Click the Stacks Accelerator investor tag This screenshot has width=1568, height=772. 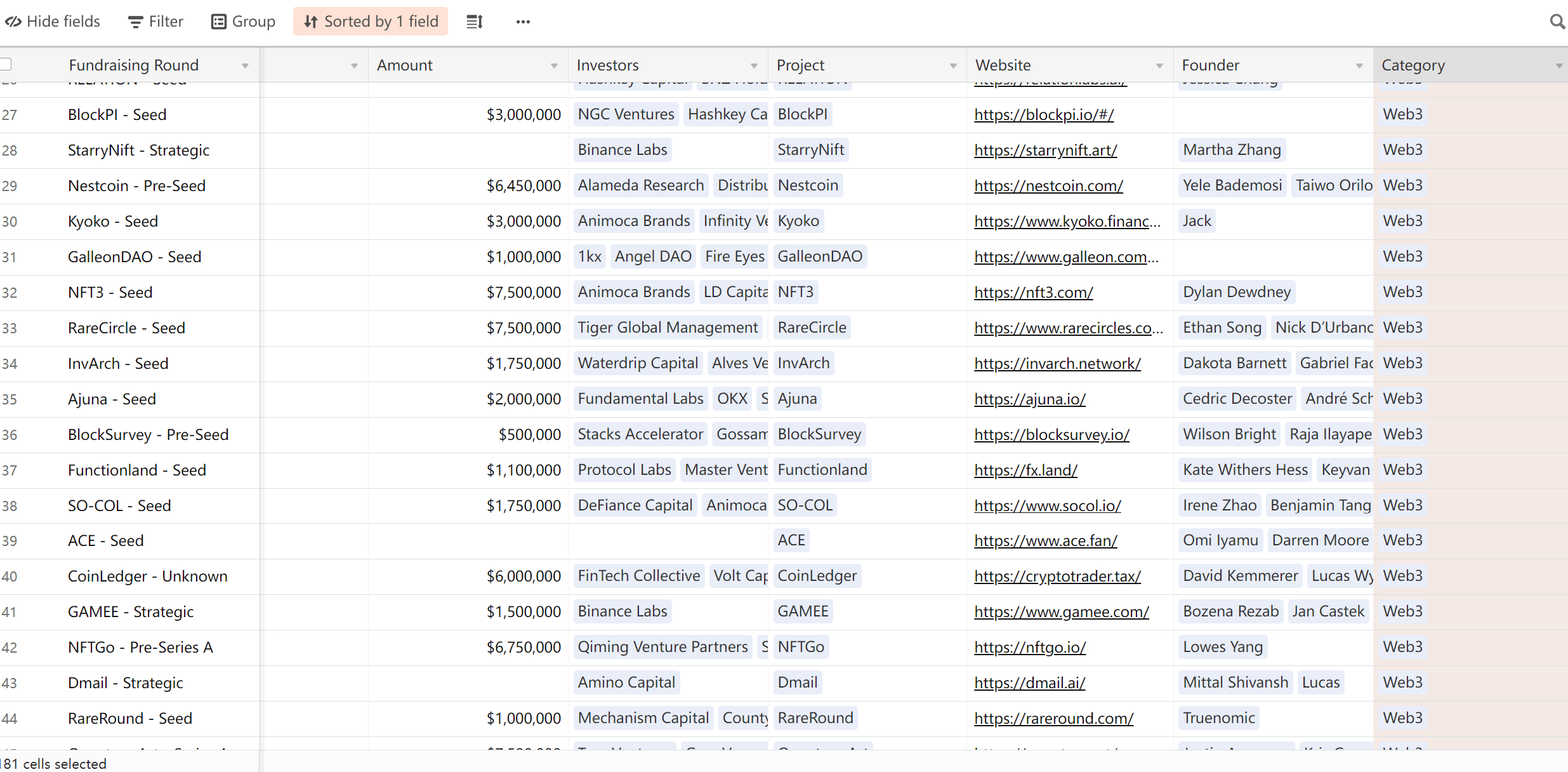click(x=640, y=434)
